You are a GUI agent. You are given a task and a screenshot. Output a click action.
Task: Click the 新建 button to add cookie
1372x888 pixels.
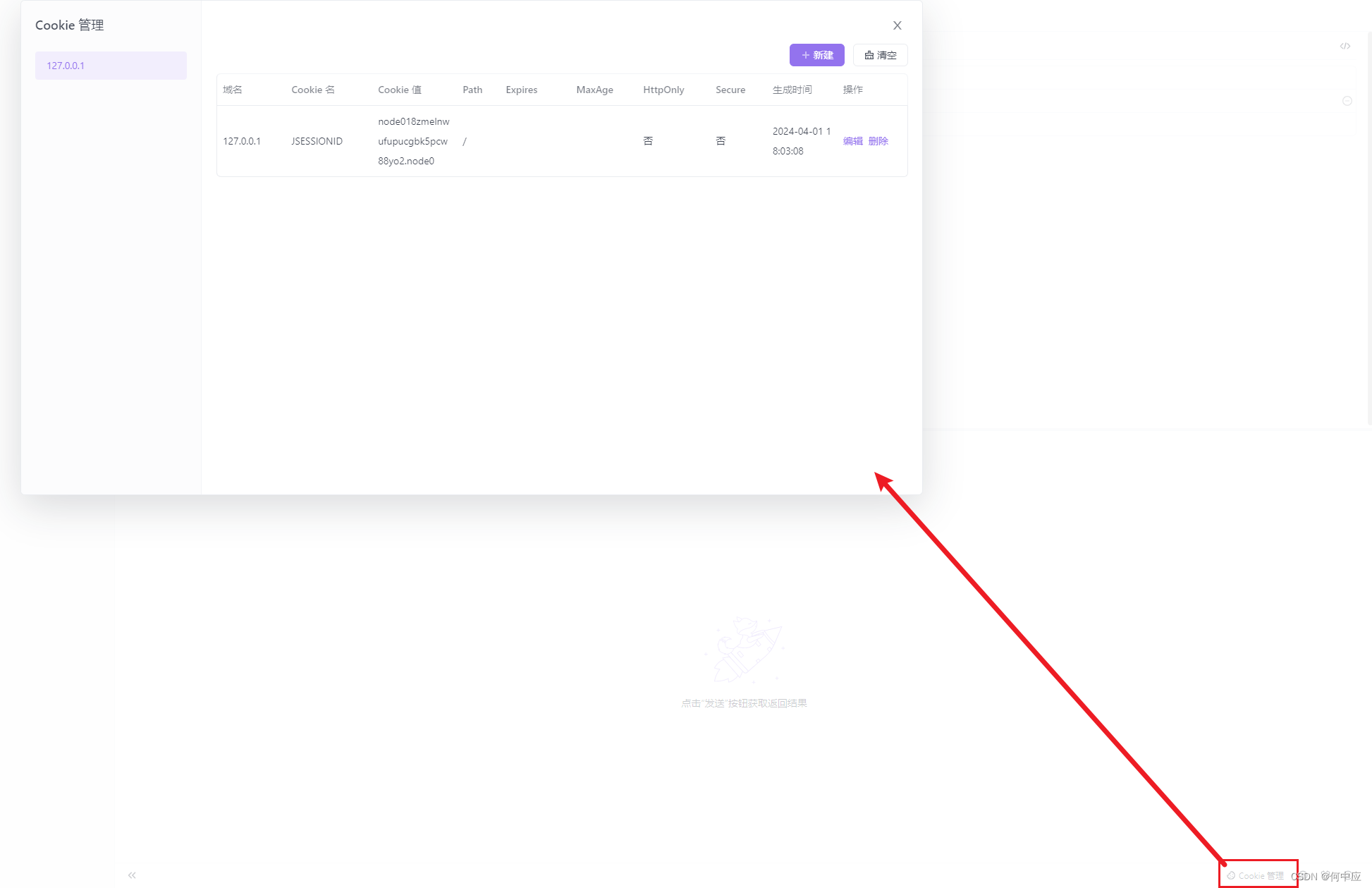(816, 55)
